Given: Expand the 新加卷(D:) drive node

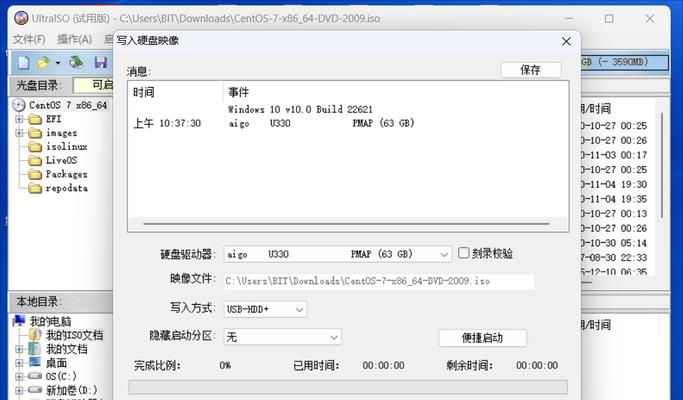Looking at the screenshot, I should pos(19,390).
